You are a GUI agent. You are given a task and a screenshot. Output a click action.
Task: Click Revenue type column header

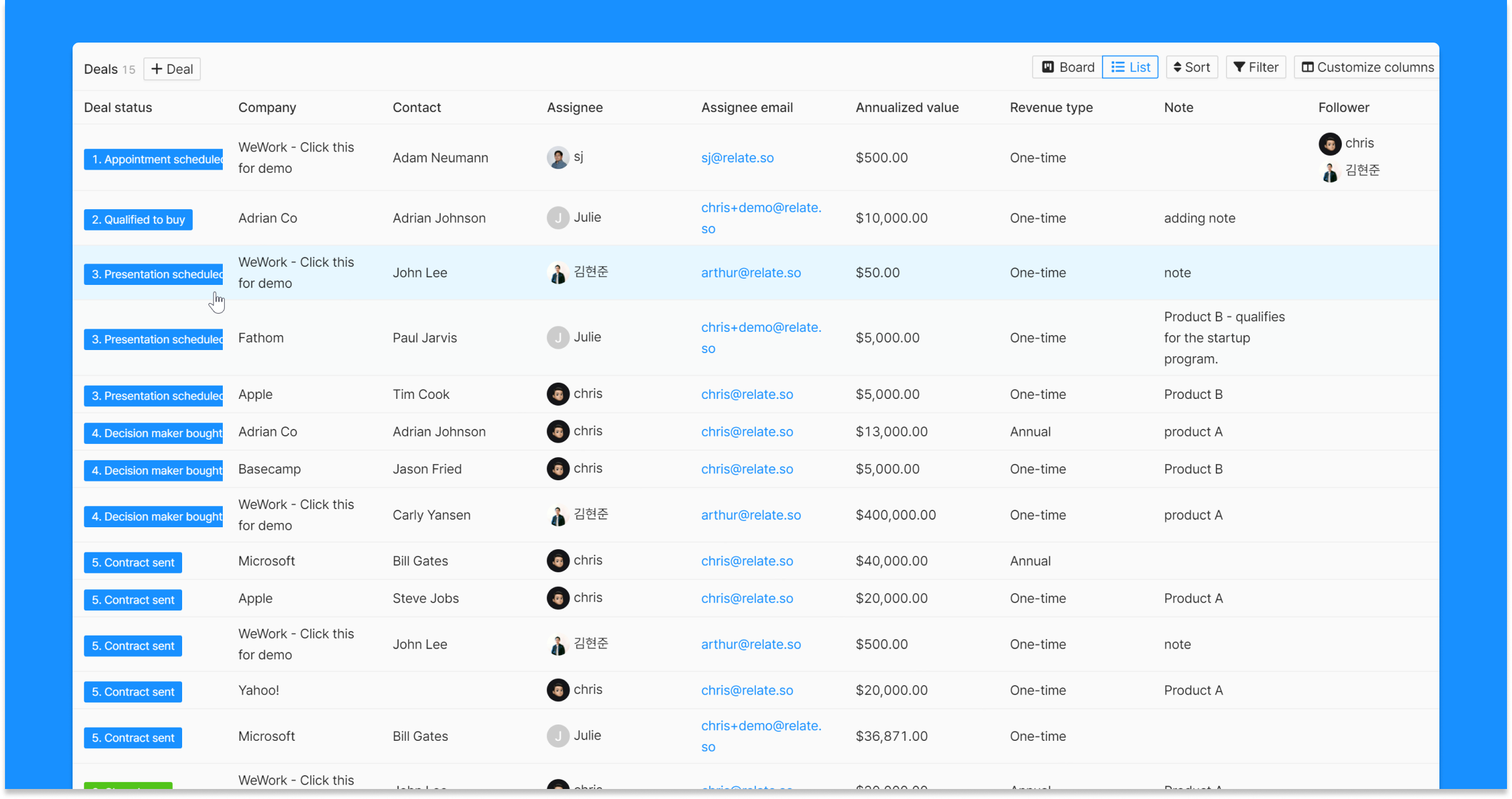point(1051,107)
